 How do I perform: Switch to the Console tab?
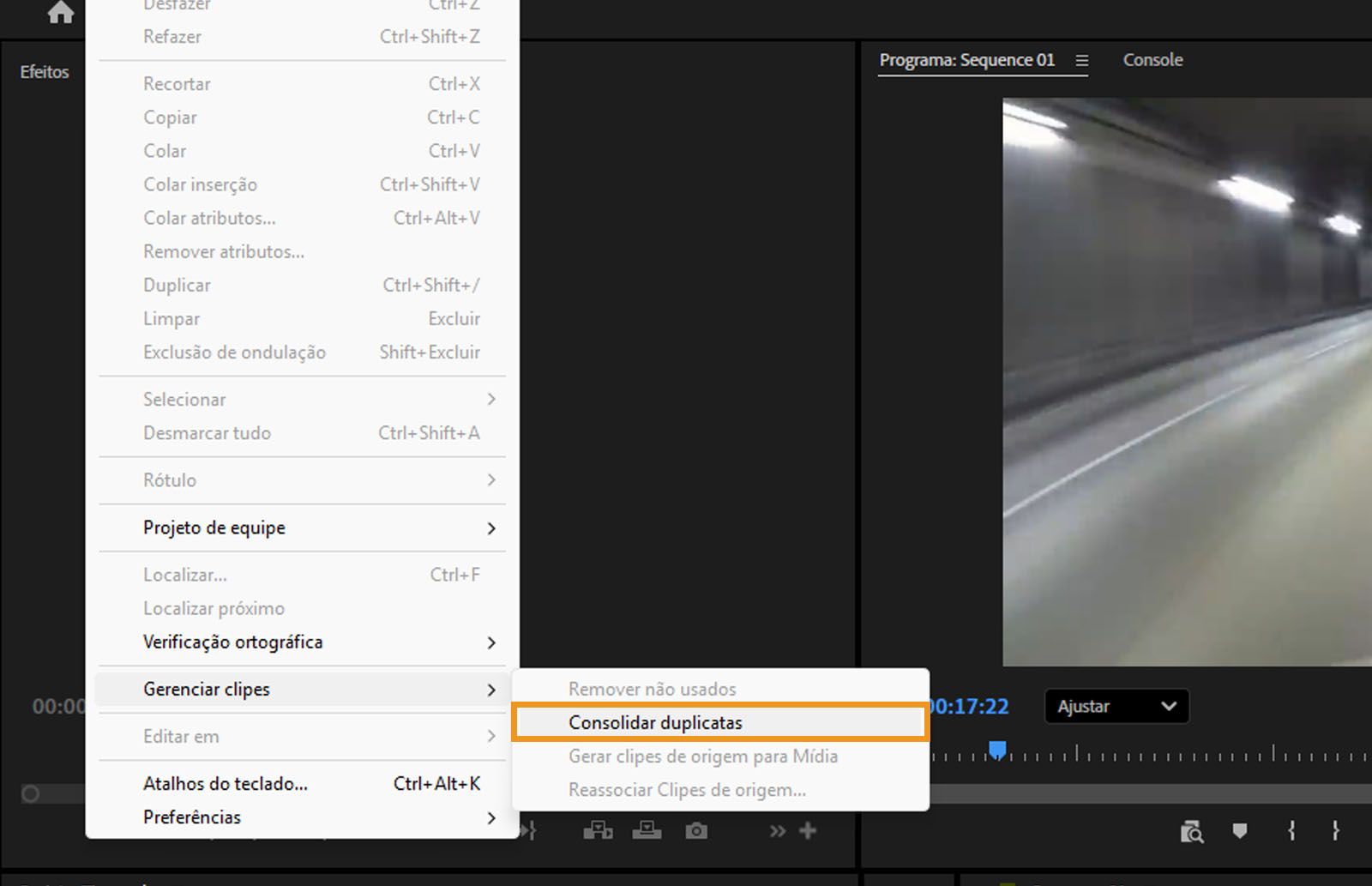point(1152,59)
